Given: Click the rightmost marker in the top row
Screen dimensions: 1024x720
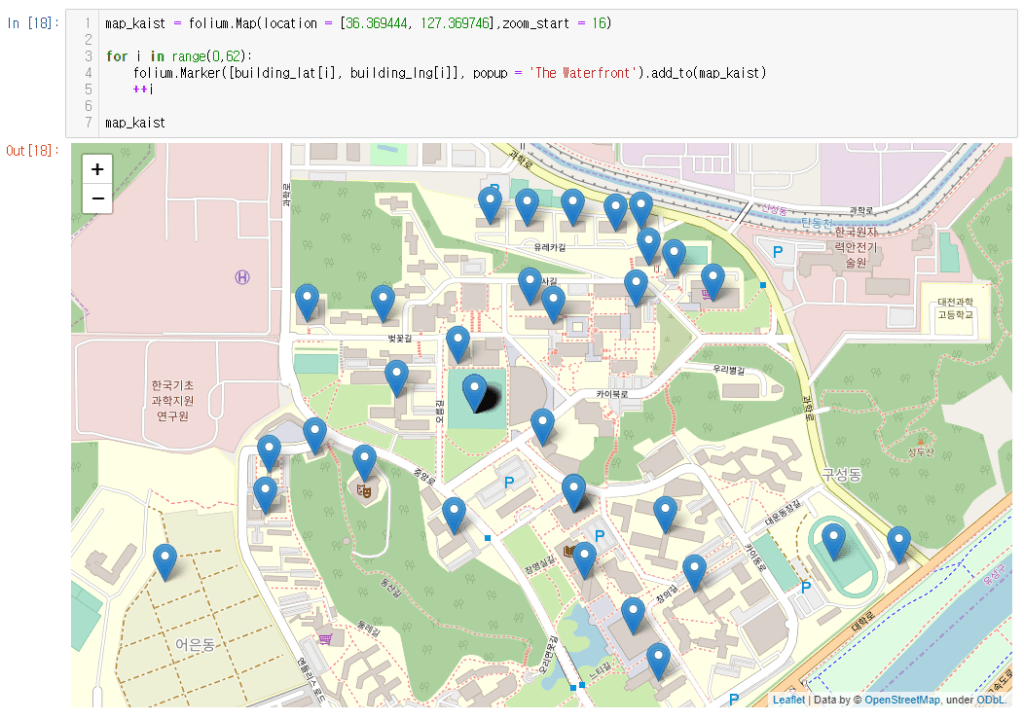Looking at the screenshot, I should click(x=640, y=209).
